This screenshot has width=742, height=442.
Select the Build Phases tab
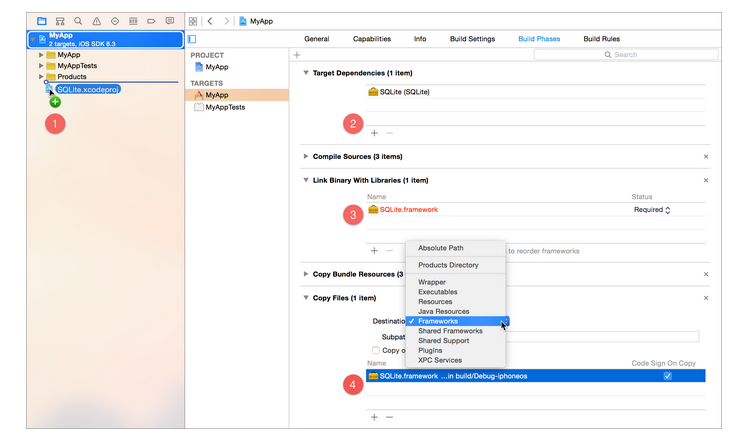tap(539, 39)
